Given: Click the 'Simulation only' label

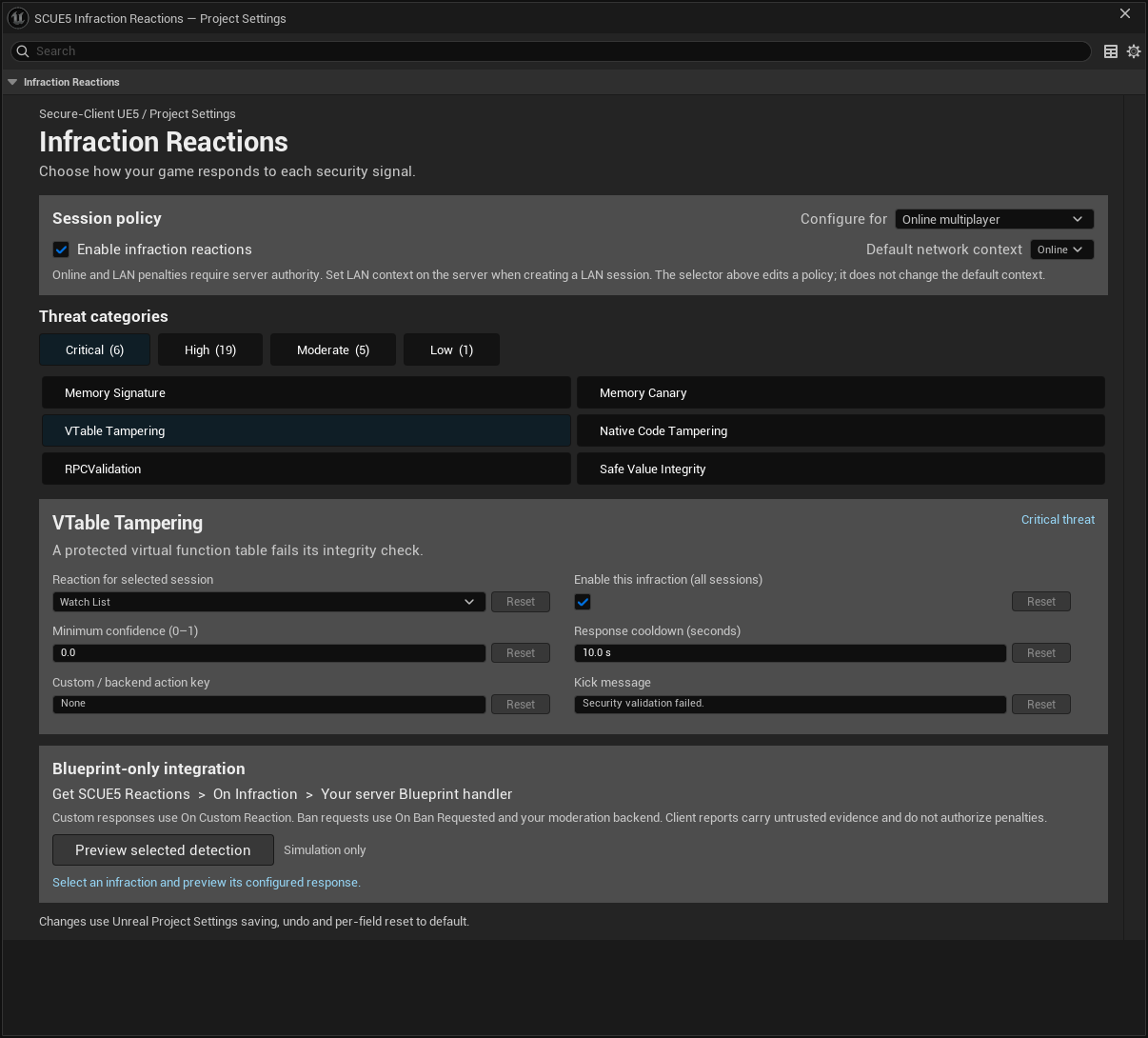Looking at the screenshot, I should [x=325, y=850].
